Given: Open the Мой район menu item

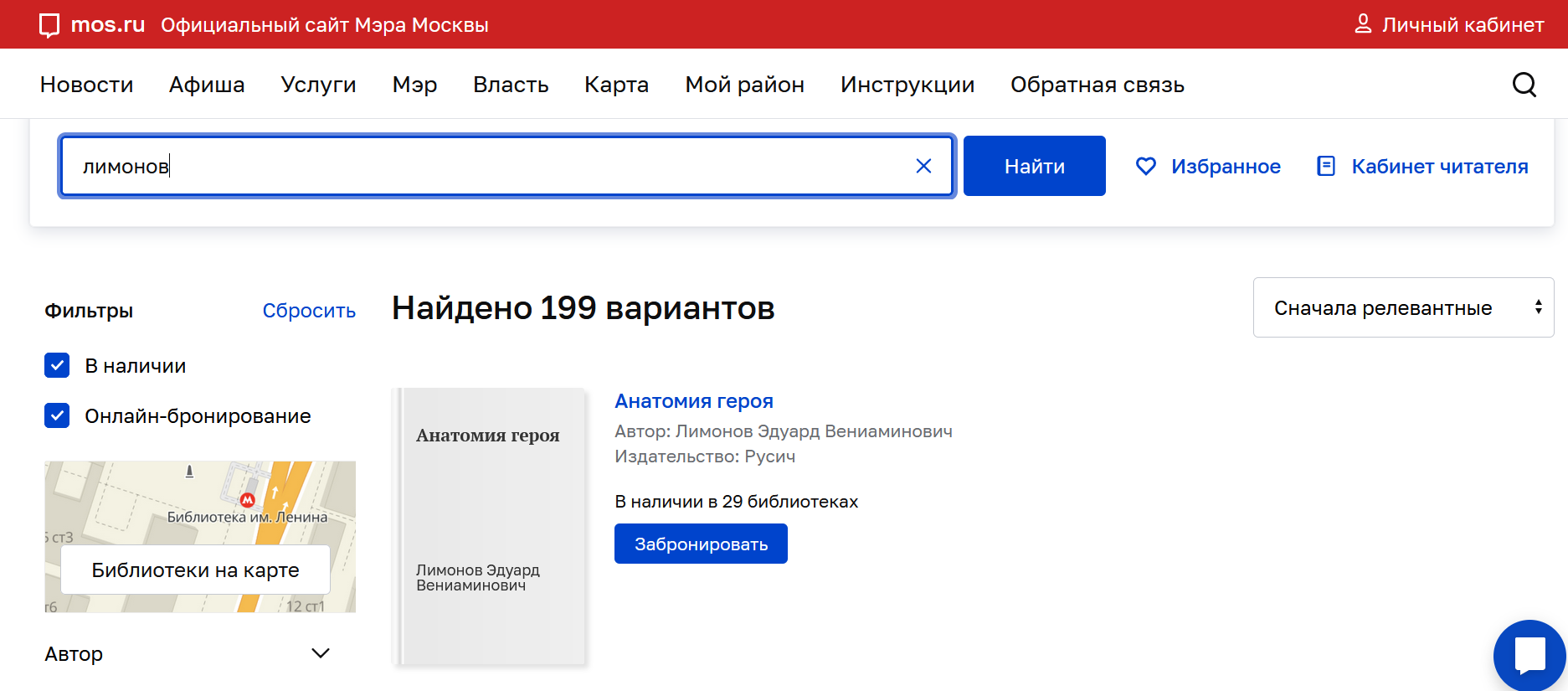Looking at the screenshot, I should coord(744,85).
